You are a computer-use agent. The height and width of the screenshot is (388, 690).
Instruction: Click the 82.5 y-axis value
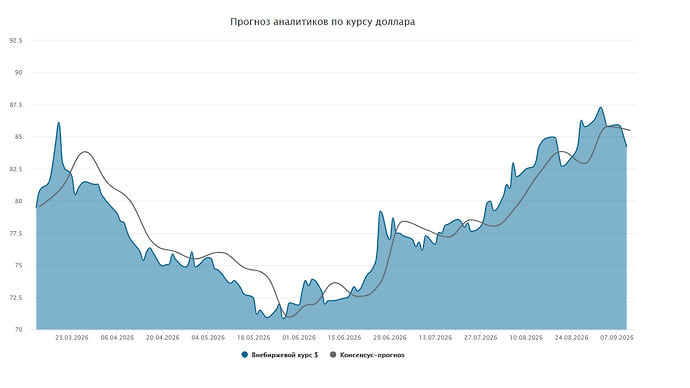(15, 169)
